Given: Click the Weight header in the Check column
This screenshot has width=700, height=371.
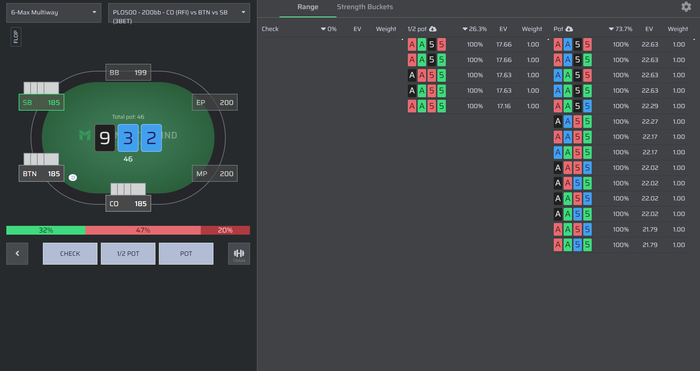Looking at the screenshot, I should coord(386,29).
